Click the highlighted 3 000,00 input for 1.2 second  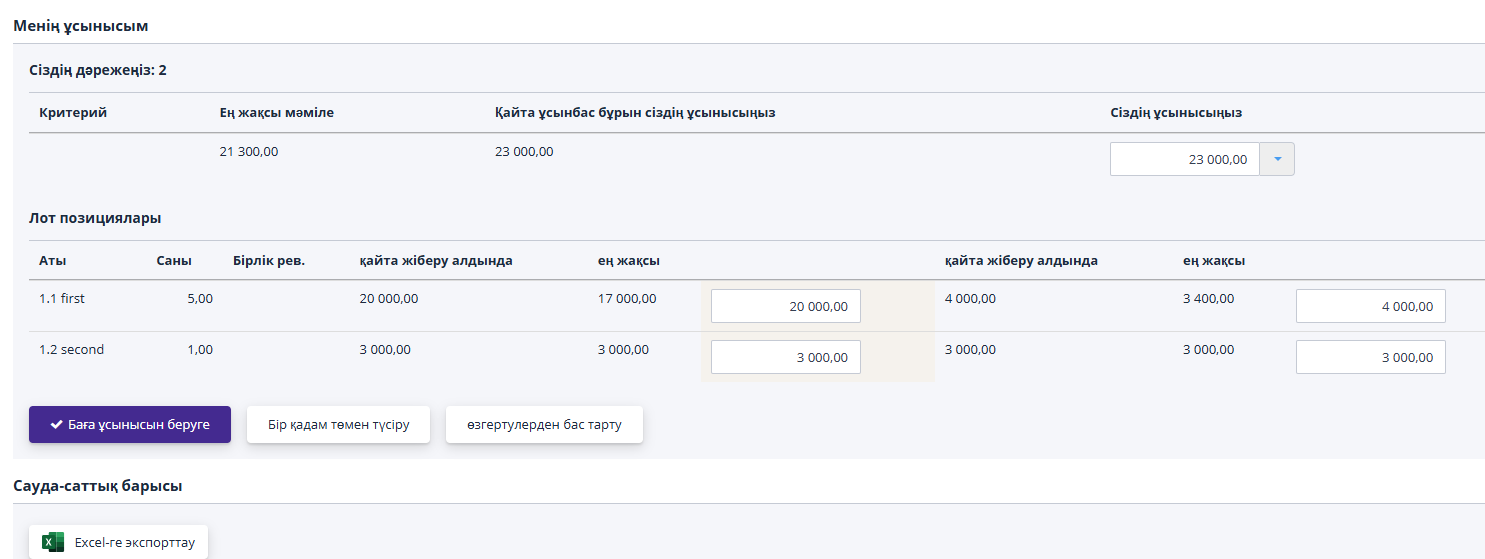pyautogui.click(x=785, y=357)
